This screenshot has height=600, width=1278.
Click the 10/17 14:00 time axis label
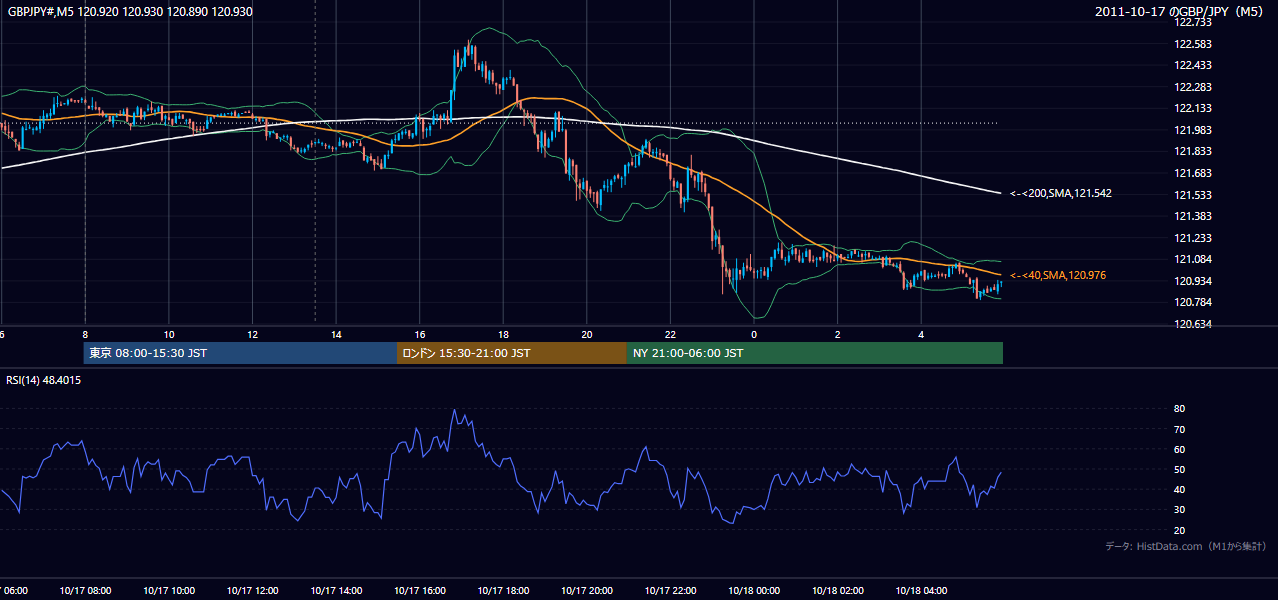pyautogui.click(x=336, y=590)
